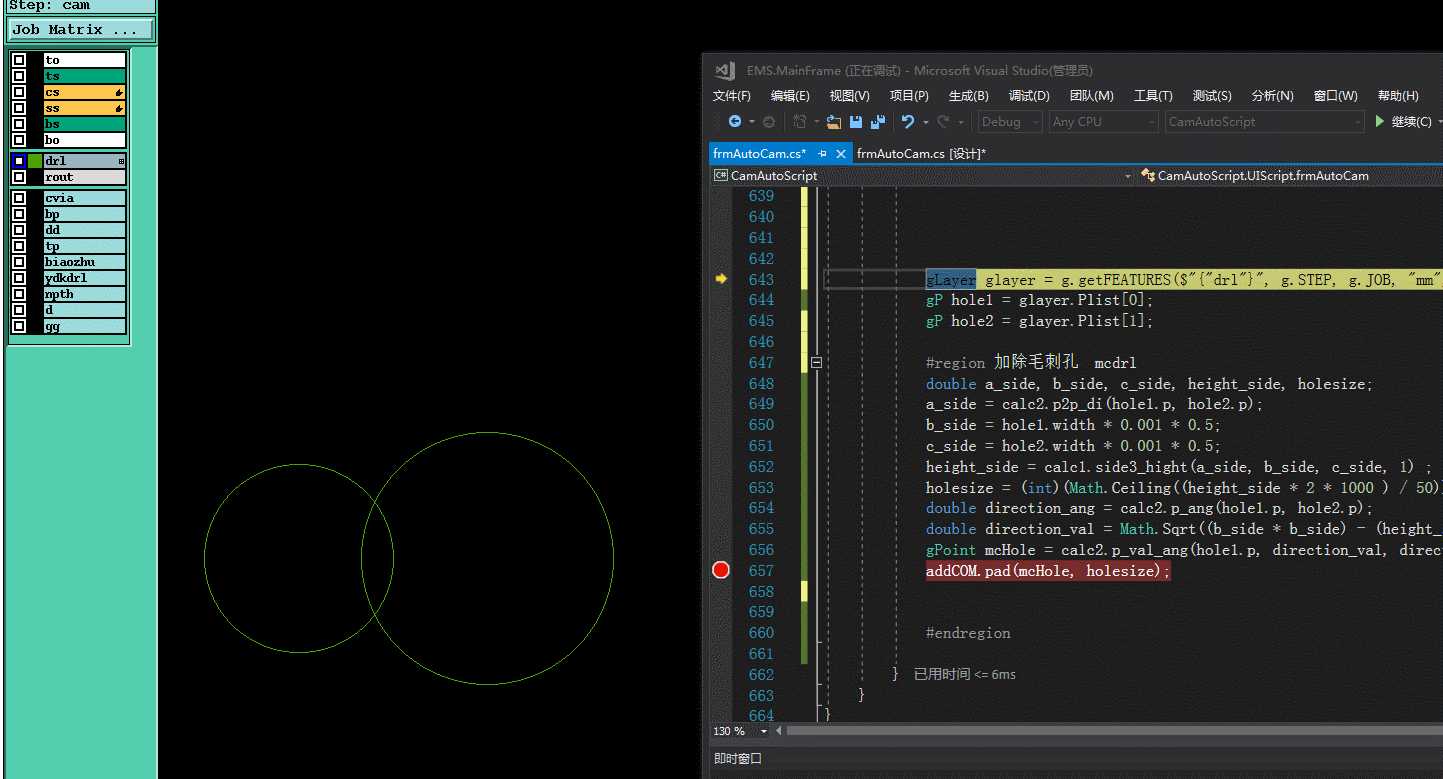Toggle the checkbox for layer biaozhu
Image resolution: width=1443 pixels, height=779 pixels.
[19, 262]
